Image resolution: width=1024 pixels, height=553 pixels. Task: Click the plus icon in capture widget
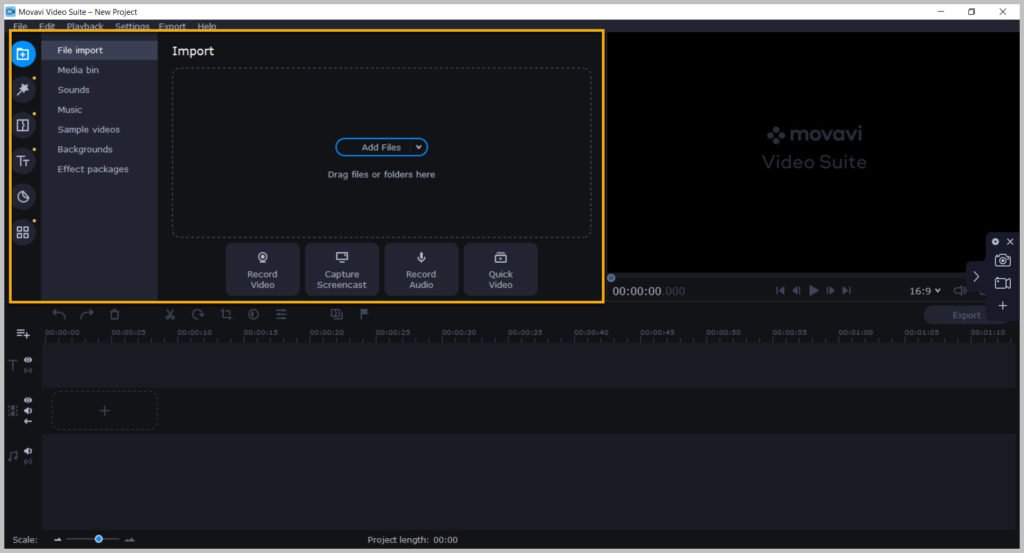pos(1002,306)
